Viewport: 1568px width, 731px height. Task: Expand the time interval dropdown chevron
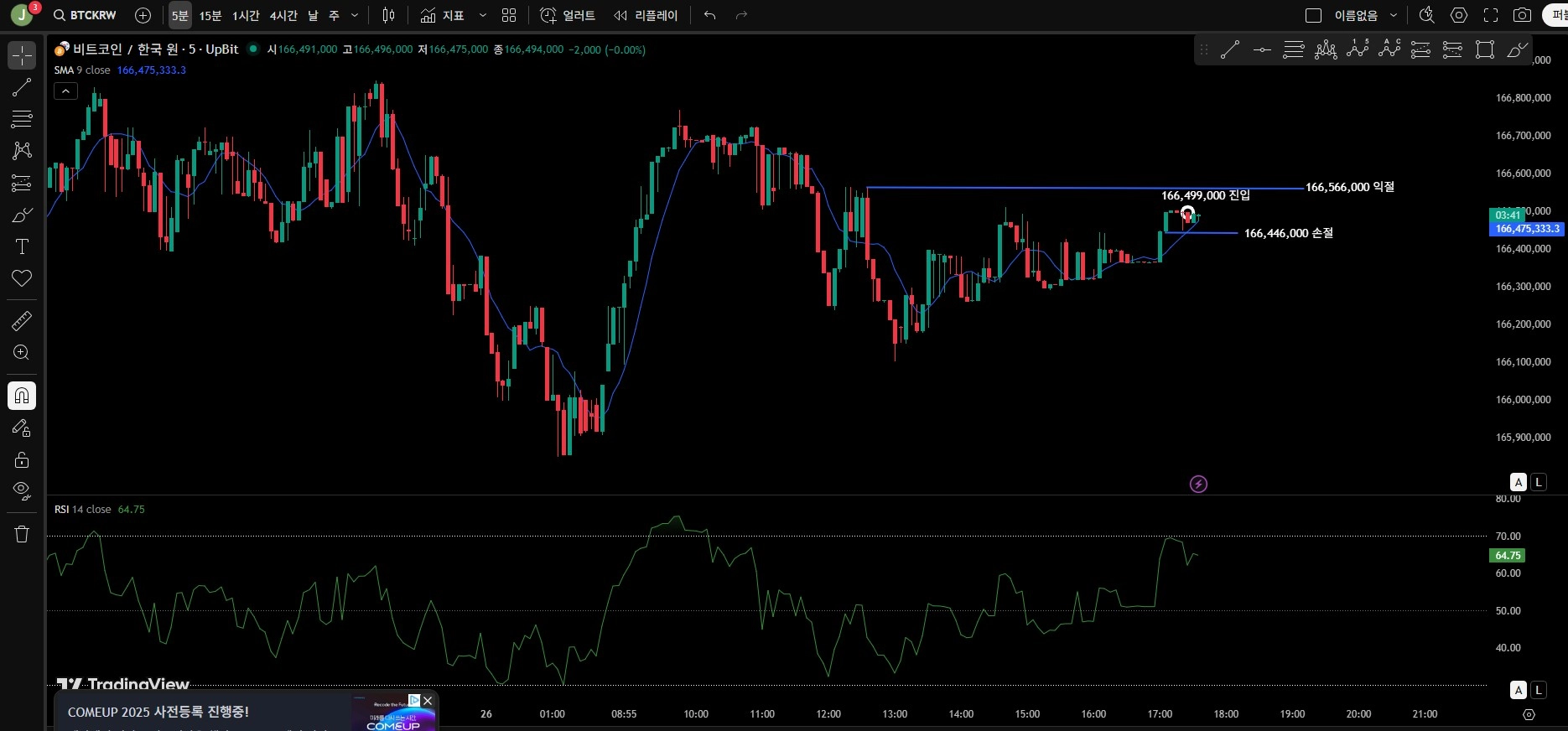point(355,15)
